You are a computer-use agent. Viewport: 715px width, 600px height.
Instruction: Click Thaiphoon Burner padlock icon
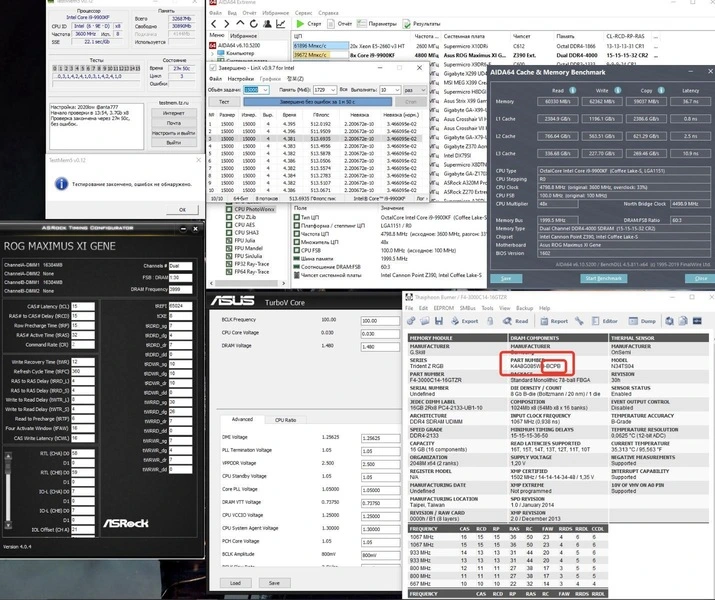[x=490, y=321]
